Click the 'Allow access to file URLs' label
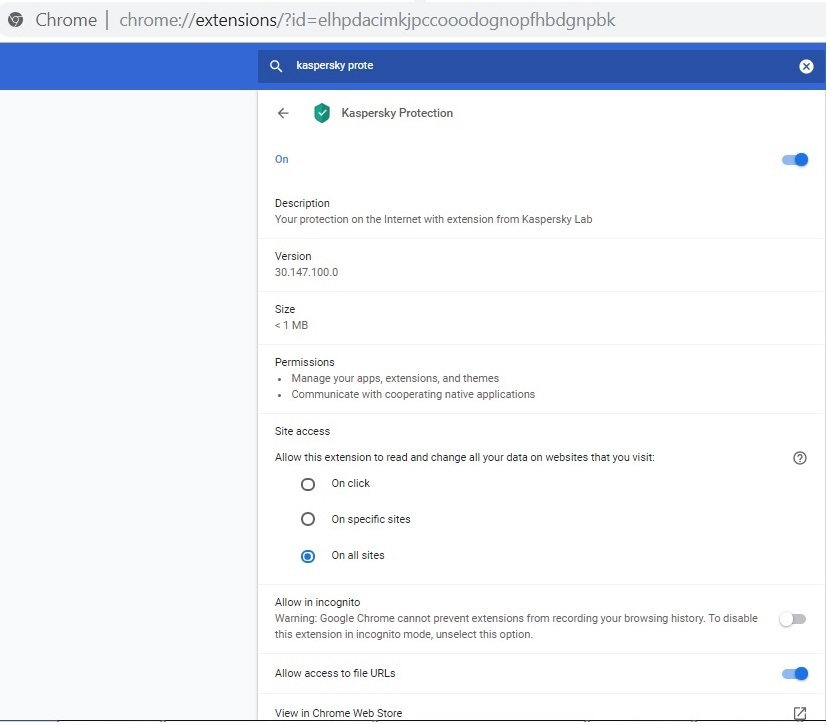 (x=335, y=673)
